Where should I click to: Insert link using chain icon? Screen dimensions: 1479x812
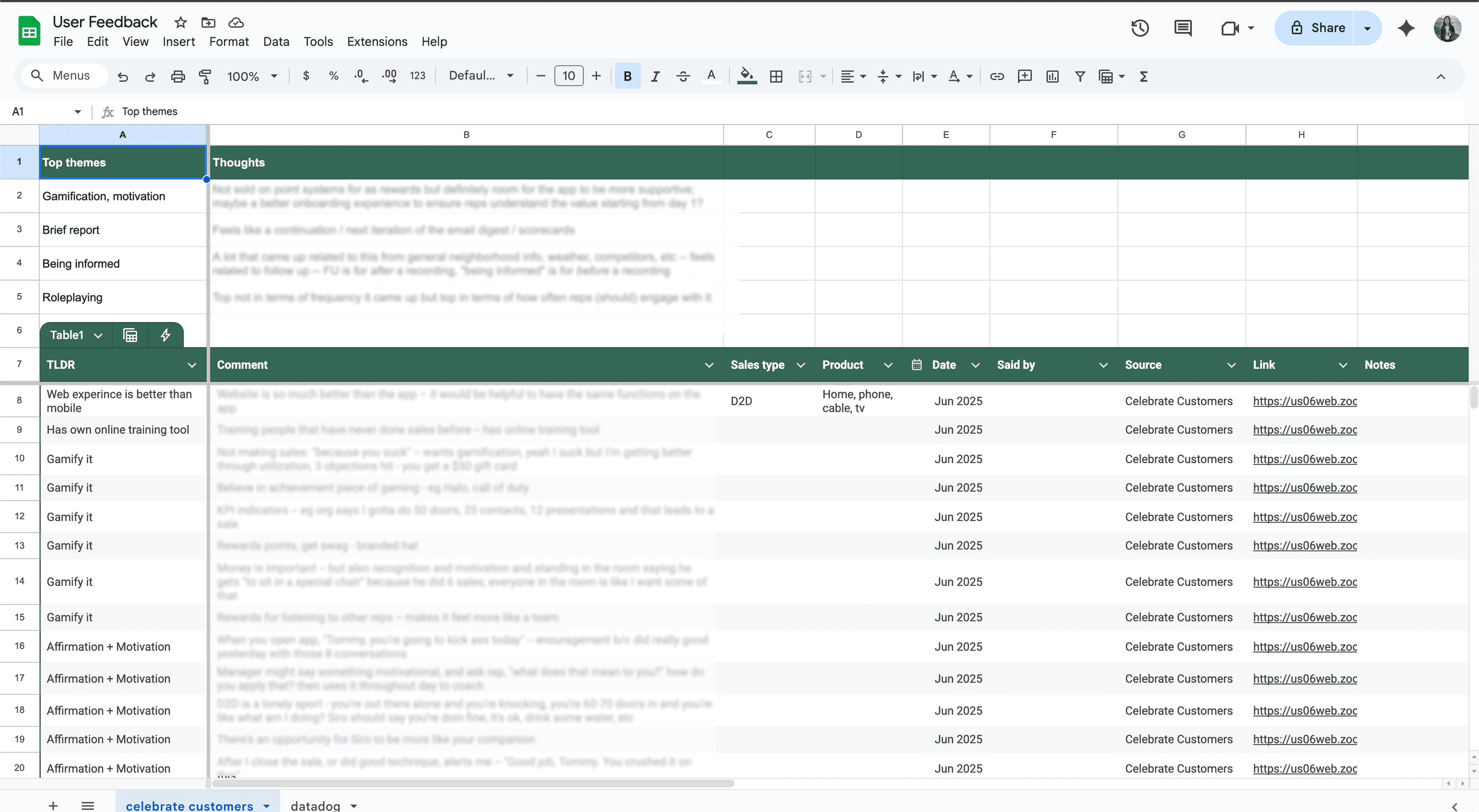[x=997, y=76]
